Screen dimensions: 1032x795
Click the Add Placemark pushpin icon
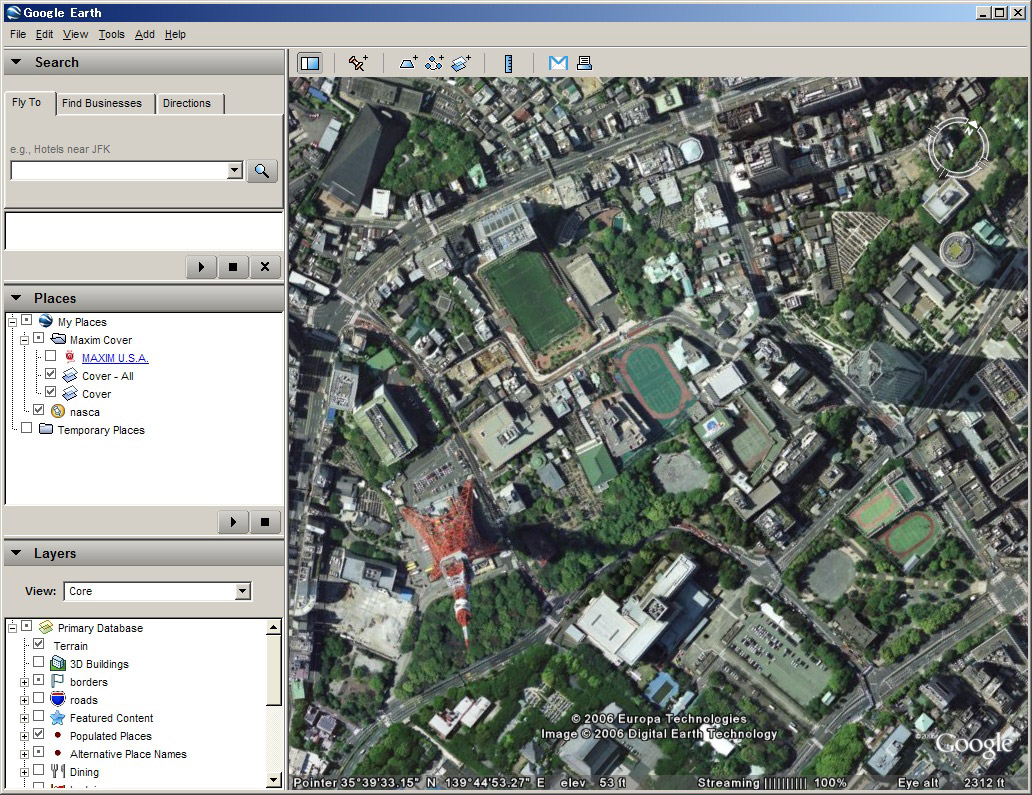pos(358,63)
